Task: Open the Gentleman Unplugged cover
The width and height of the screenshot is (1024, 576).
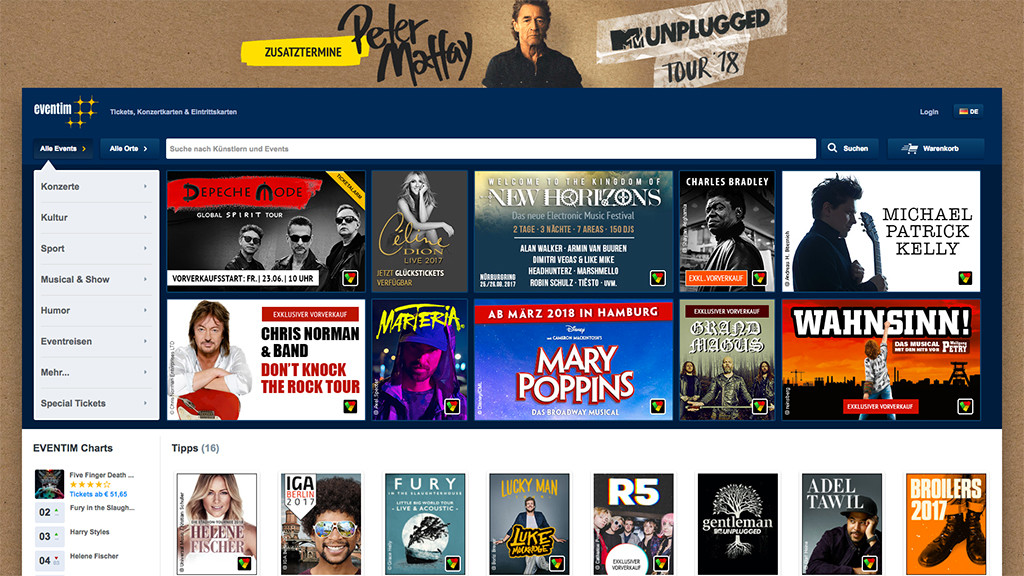Action: pyautogui.click(x=737, y=524)
